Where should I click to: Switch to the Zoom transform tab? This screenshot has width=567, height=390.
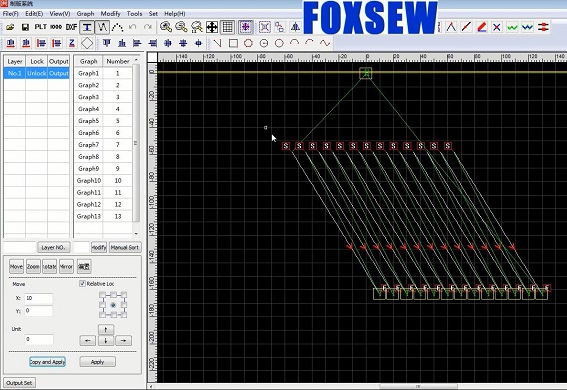33,266
